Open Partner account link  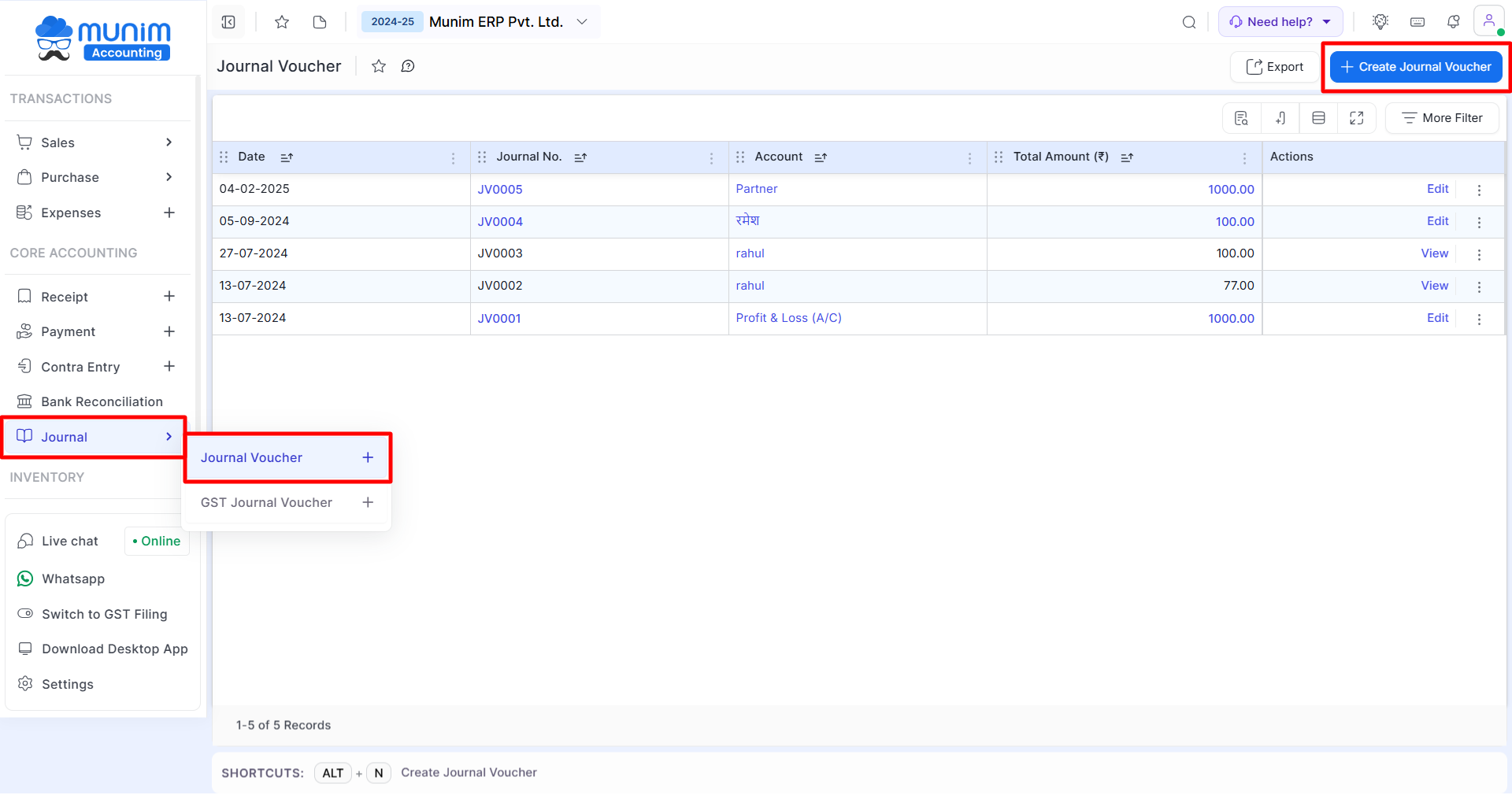pos(756,189)
